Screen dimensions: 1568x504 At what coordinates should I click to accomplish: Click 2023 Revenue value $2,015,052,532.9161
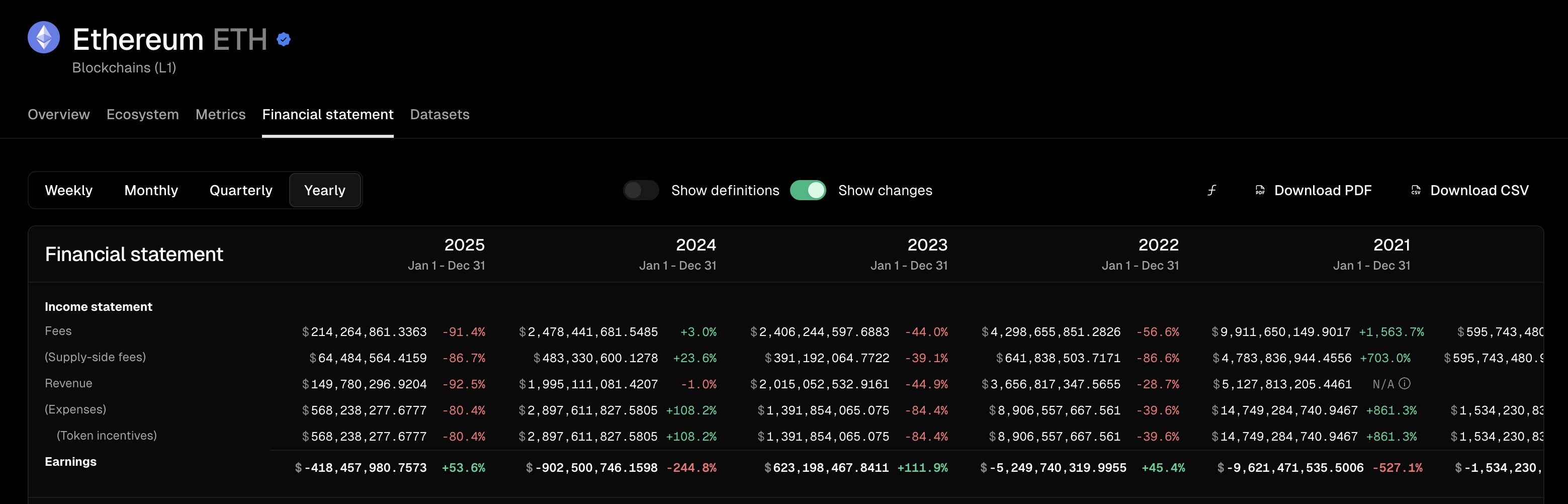point(819,384)
